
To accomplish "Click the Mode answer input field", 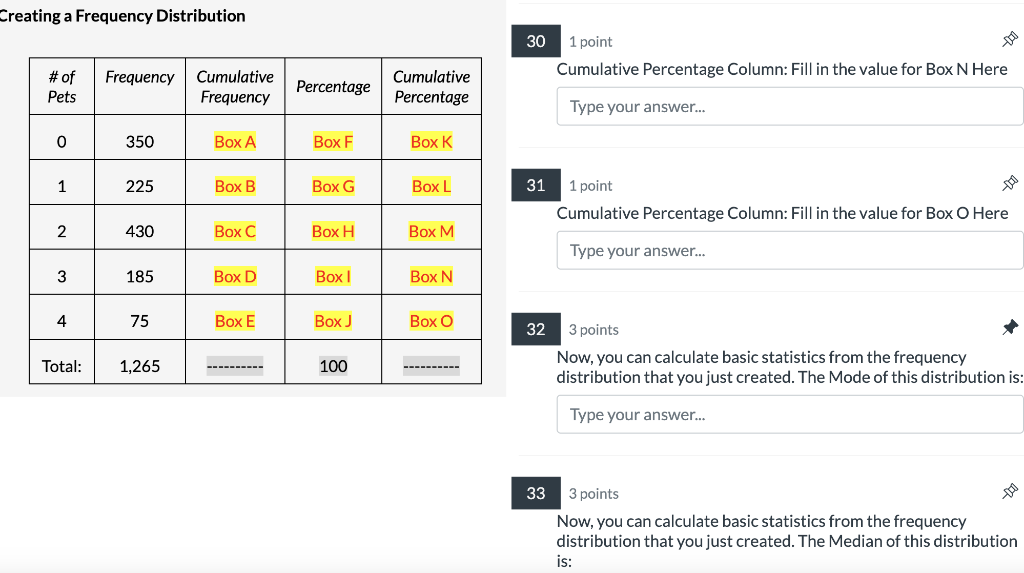I will (790, 414).
